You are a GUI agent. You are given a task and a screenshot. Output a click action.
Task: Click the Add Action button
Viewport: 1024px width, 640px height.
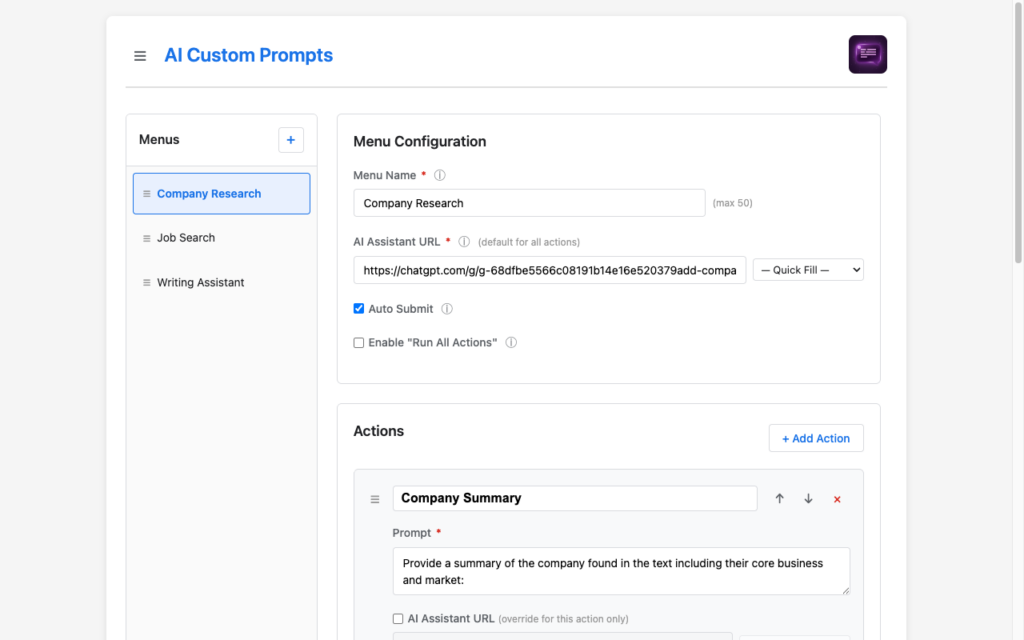pos(816,438)
